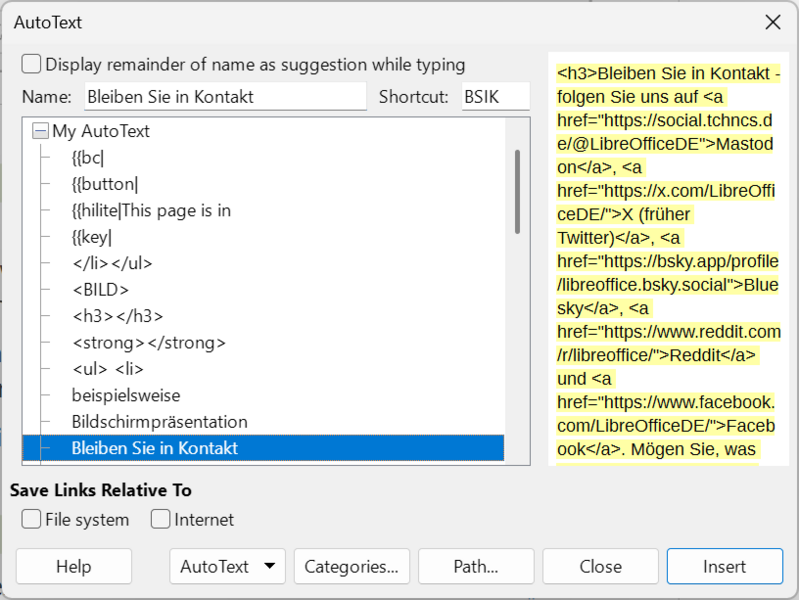
Task: Insert the selected AutoText entry
Action: coord(725,566)
